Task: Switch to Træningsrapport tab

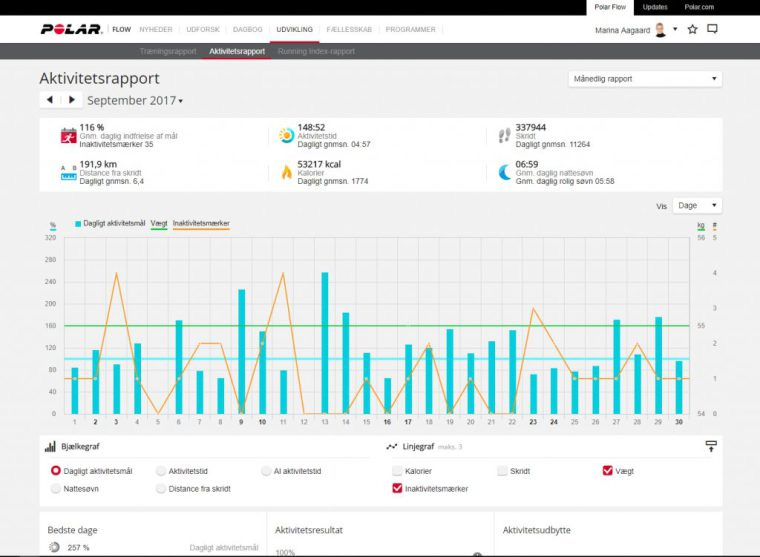Action: 168,51
